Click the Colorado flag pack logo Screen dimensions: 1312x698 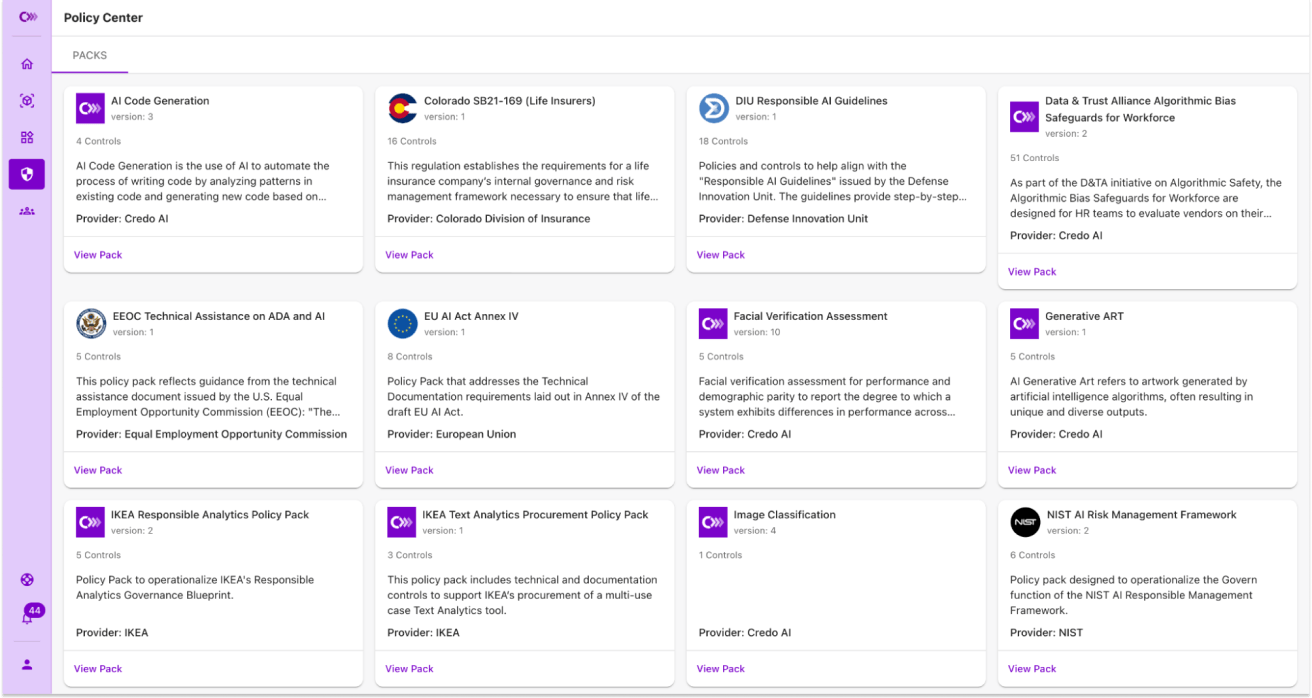(x=402, y=108)
